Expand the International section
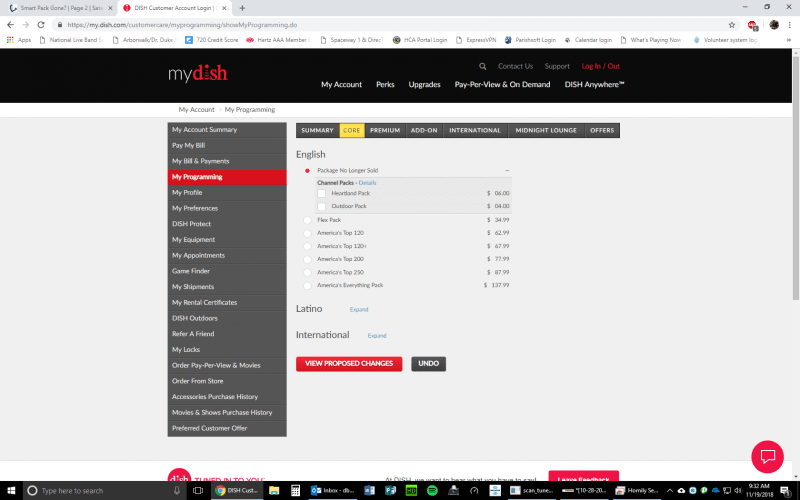Screen dimensions: 800x500 [x=377, y=336]
